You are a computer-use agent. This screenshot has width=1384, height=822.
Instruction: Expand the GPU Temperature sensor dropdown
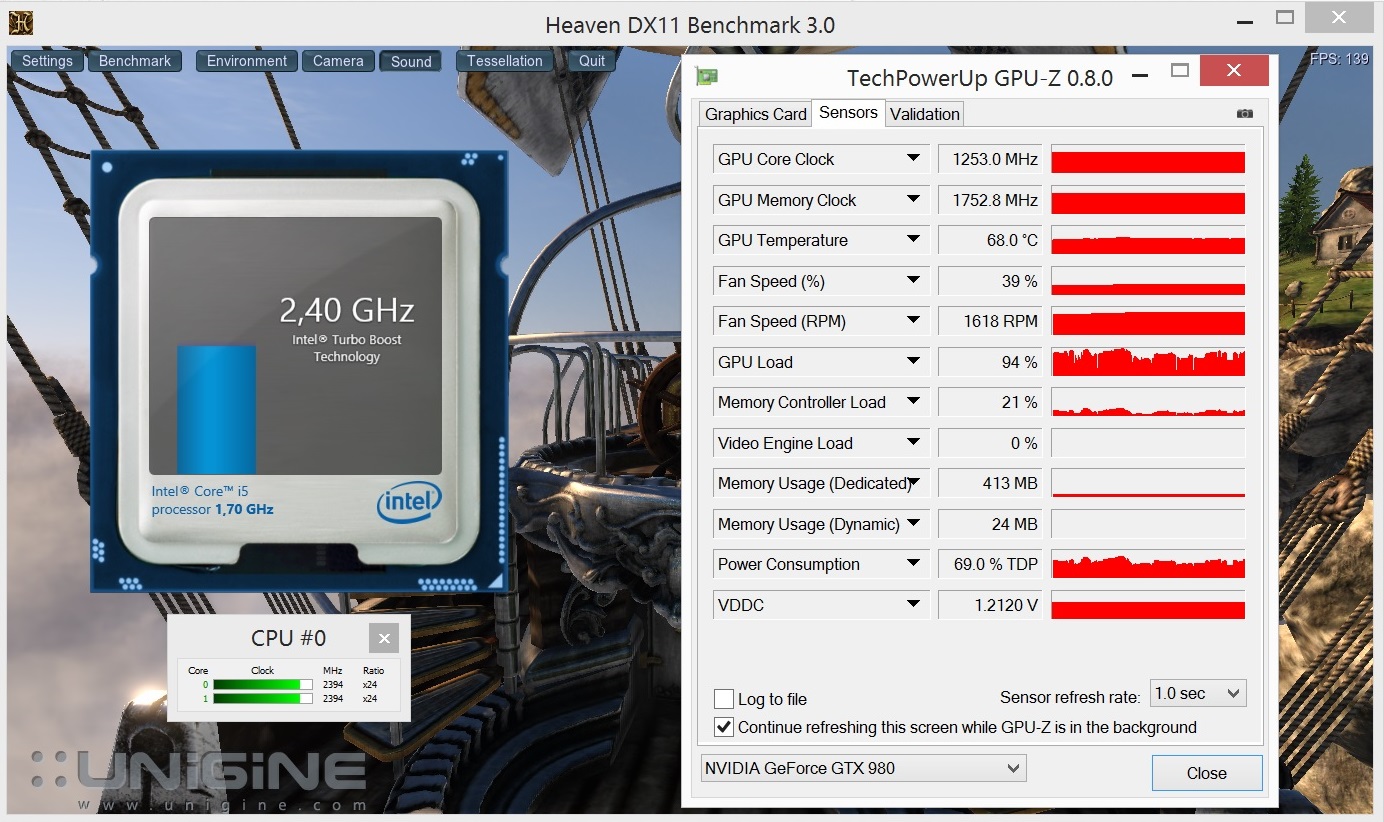[x=913, y=240]
